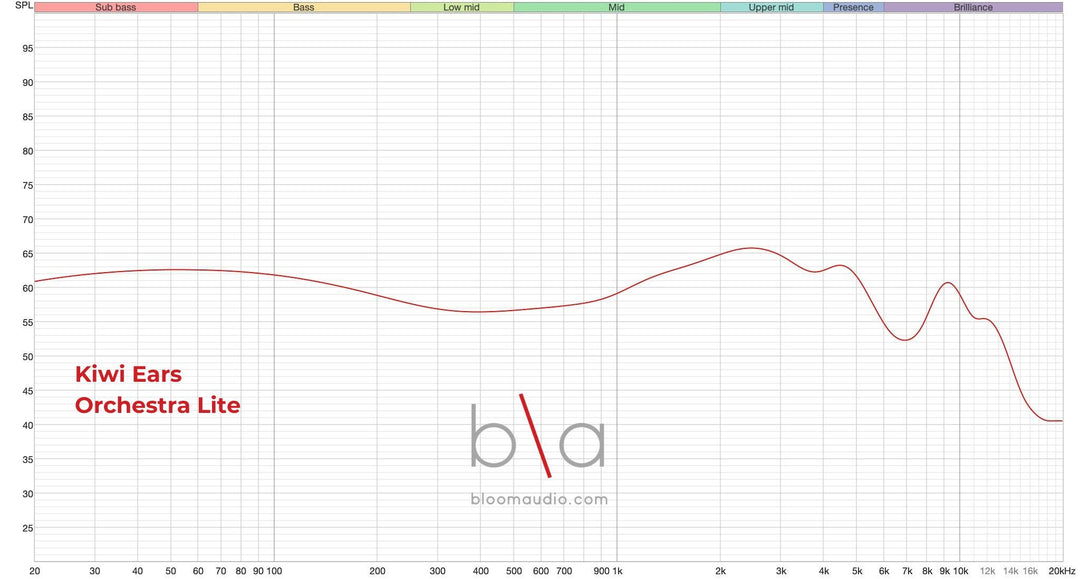Click the 2k frequency axis tick label
This screenshot has height=579, width=1080.
click(720, 571)
